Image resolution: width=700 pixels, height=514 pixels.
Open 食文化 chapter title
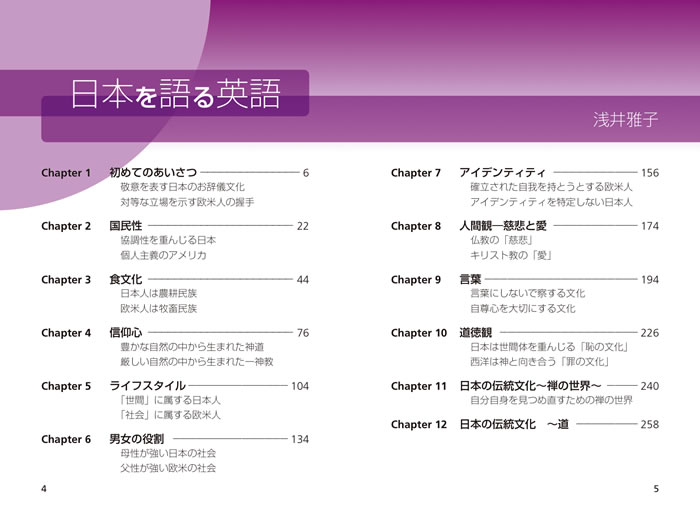coord(126,279)
